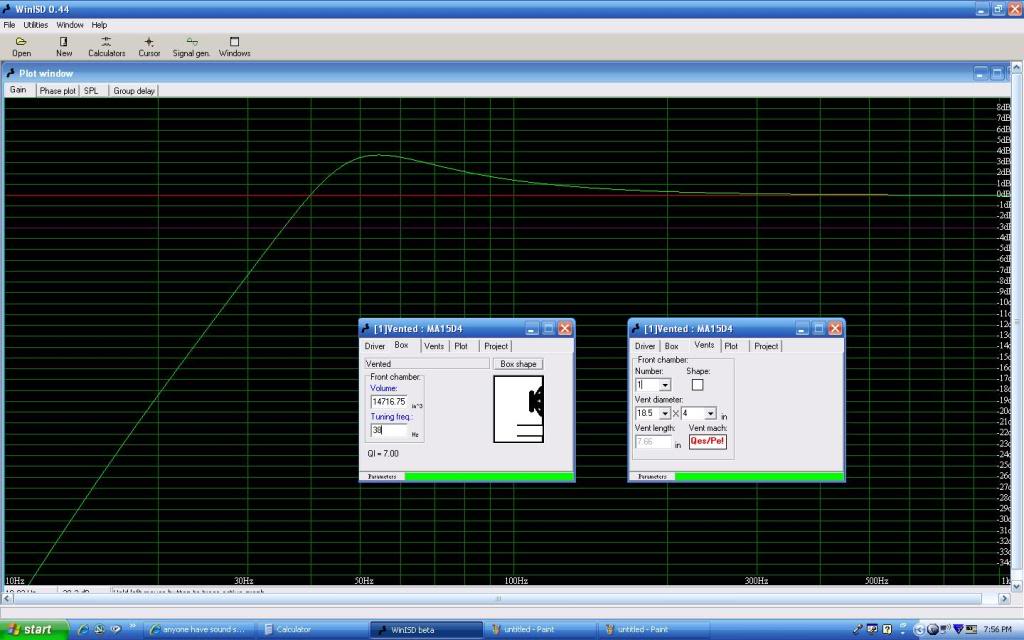Screen dimensions: 1024x640
Task: Activate the Cursor tool
Action: (149, 46)
